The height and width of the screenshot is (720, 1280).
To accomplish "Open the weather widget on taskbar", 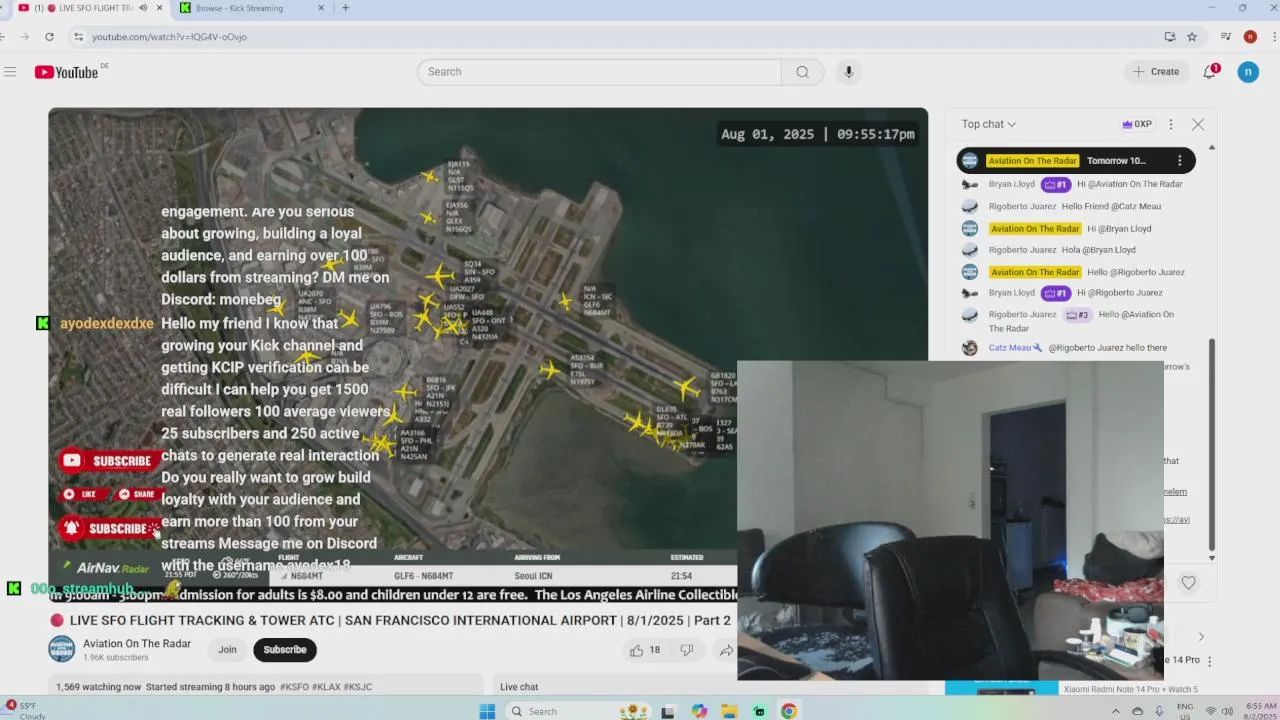I will [26, 711].
